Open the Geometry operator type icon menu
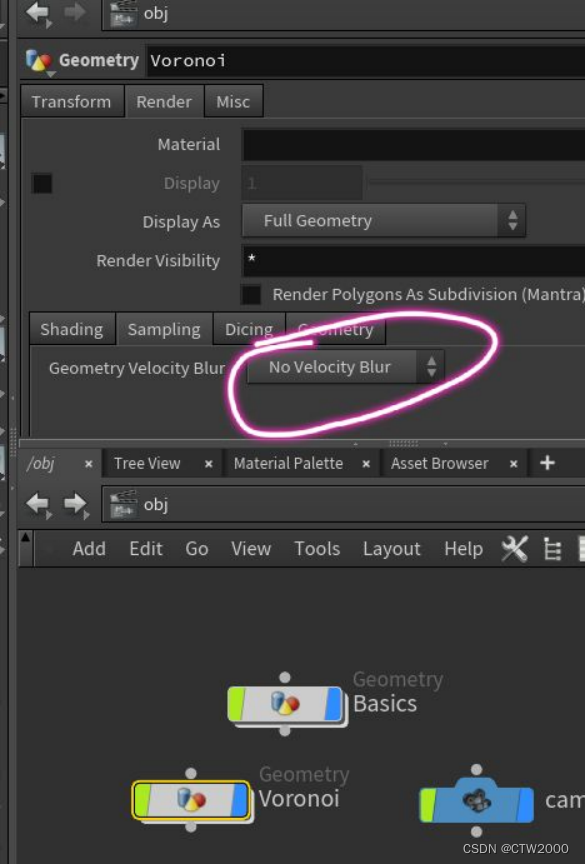This screenshot has height=864, width=585. pyautogui.click(x=39, y=61)
